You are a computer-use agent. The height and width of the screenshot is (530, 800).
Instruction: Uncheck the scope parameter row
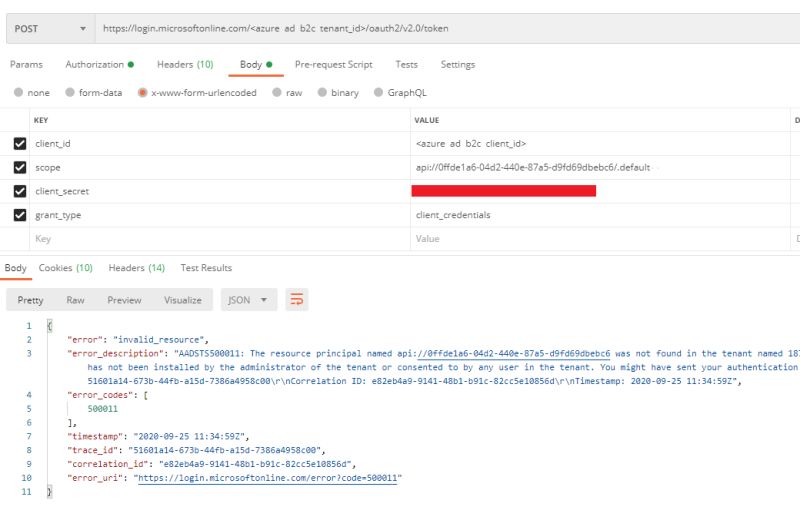click(x=20, y=167)
